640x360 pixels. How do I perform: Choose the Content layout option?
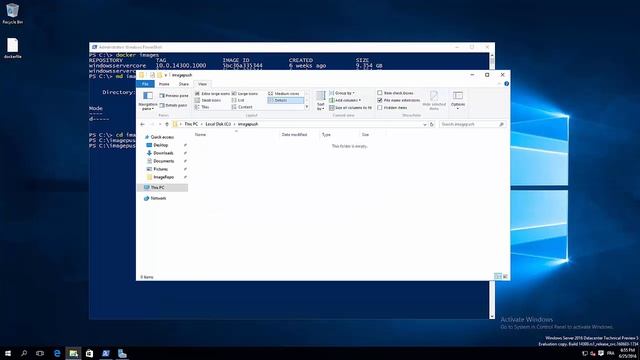click(242, 107)
